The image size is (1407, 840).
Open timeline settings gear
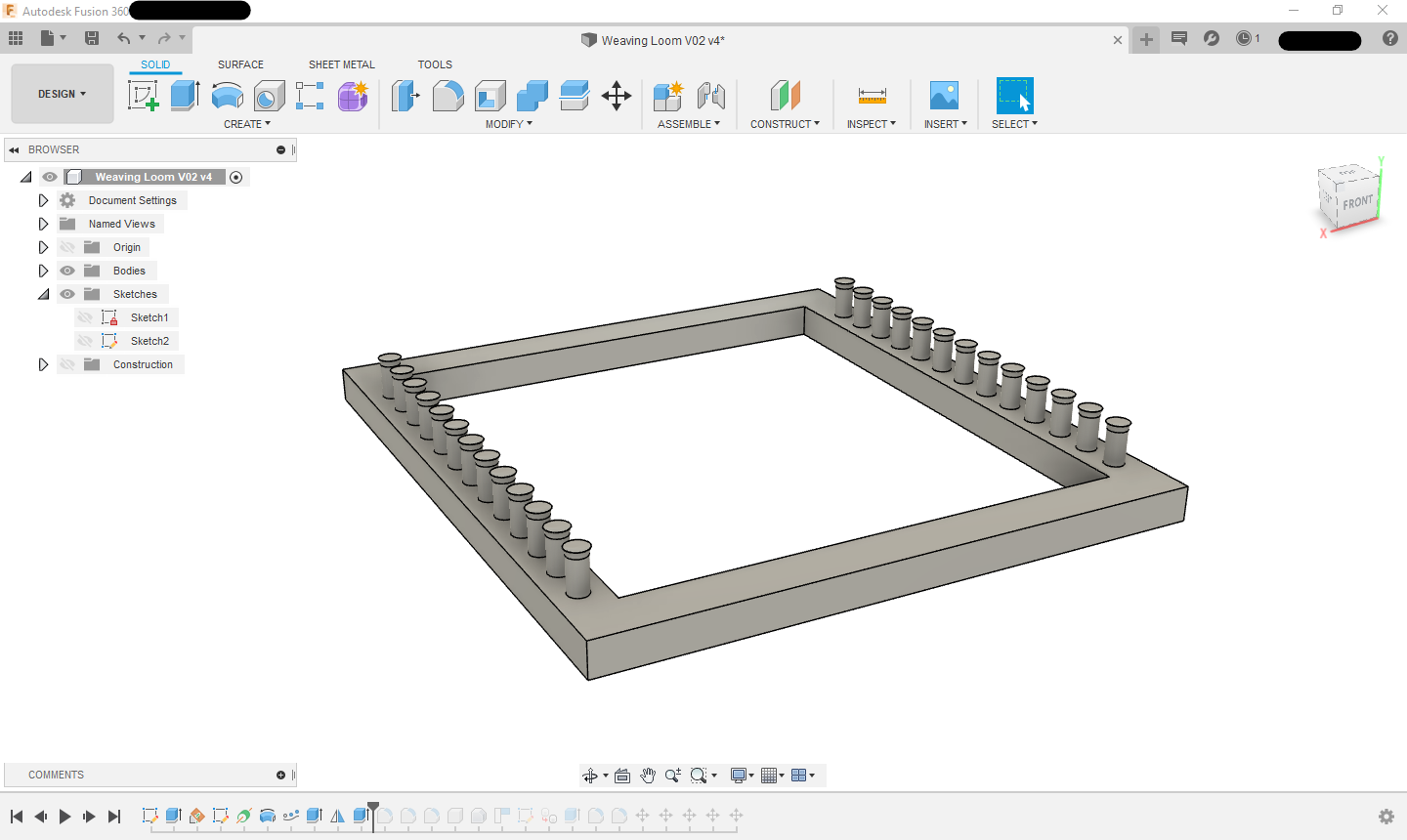(x=1386, y=817)
